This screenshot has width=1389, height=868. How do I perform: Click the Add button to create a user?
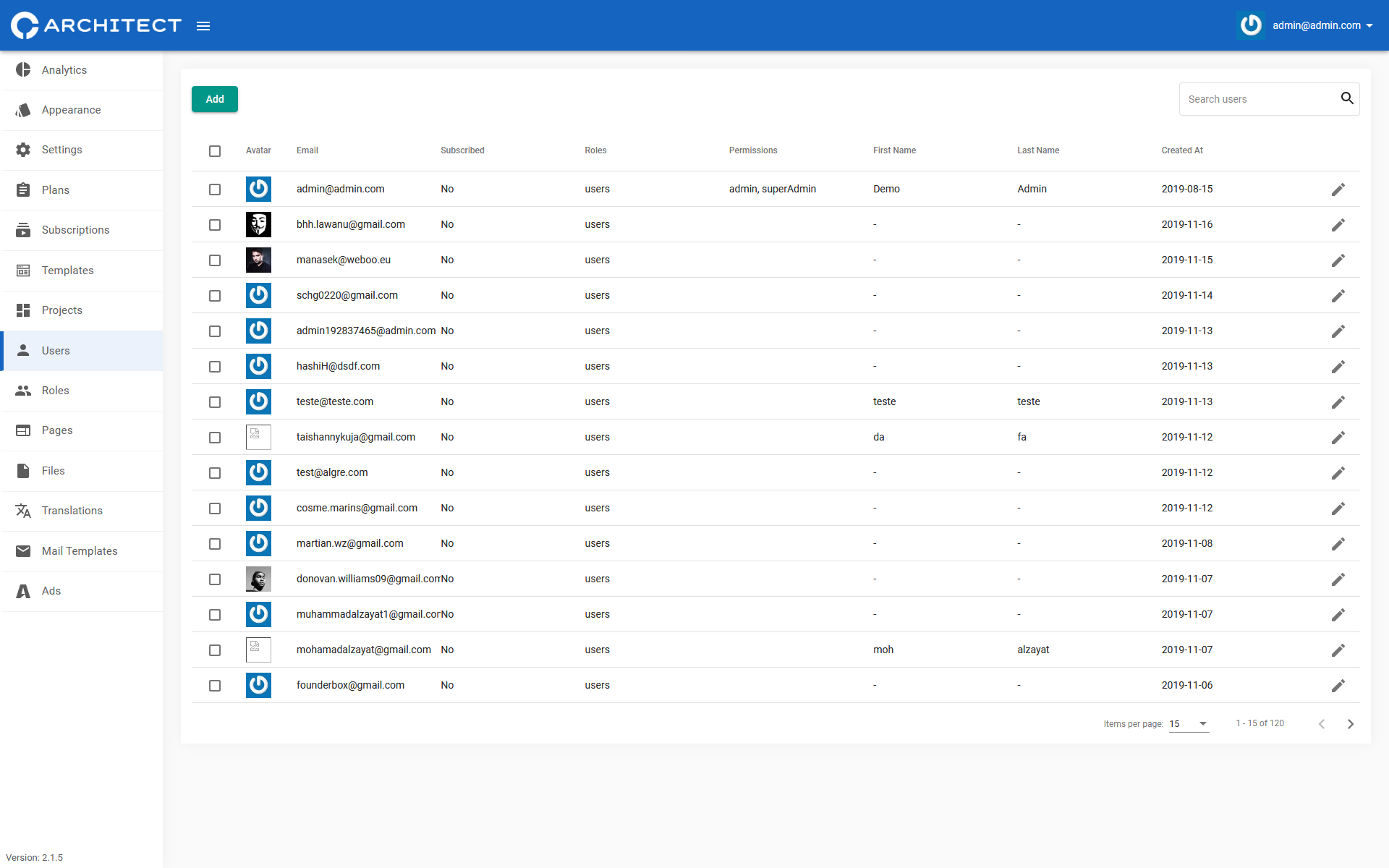214,99
